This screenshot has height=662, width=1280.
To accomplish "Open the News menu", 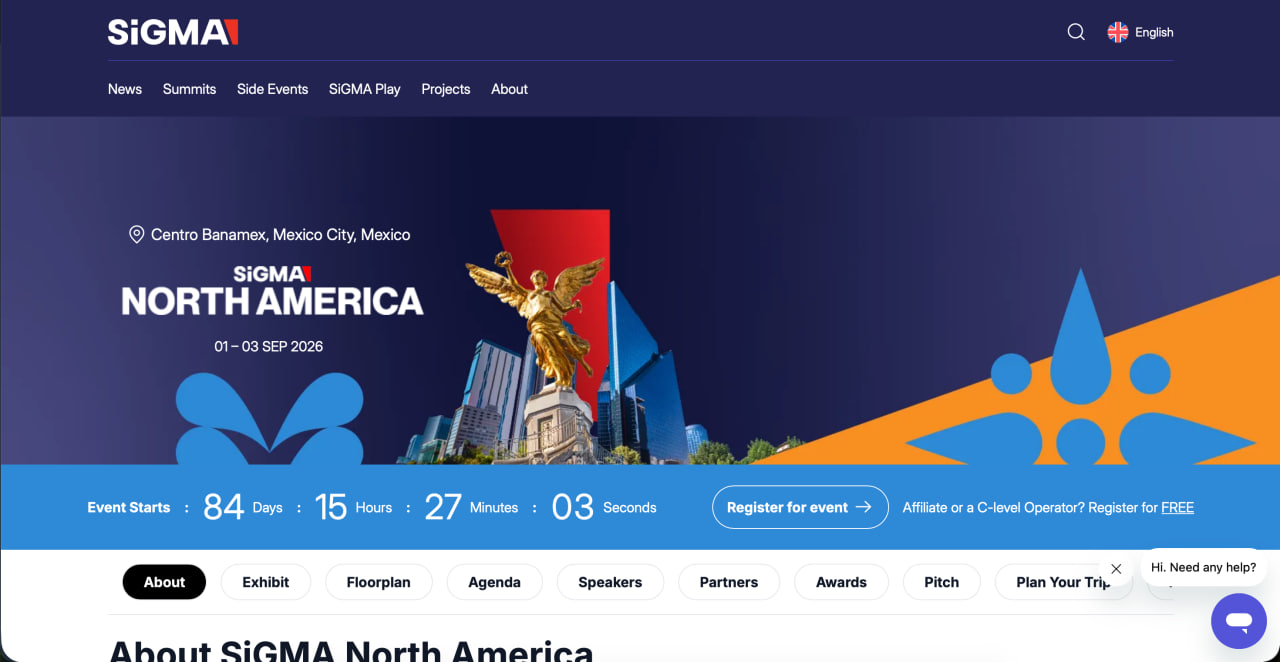I will coord(125,89).
